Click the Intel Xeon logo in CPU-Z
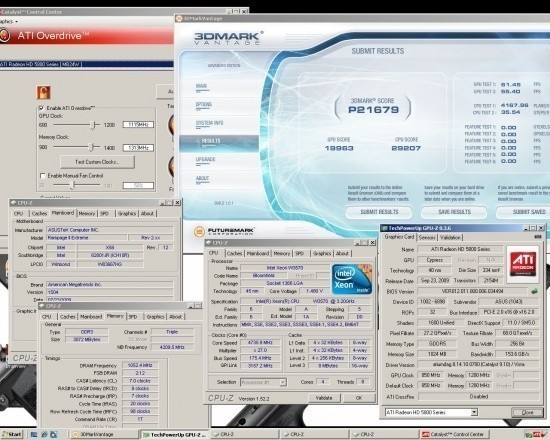This screenshot has width=550, height=440. [351, 279]
